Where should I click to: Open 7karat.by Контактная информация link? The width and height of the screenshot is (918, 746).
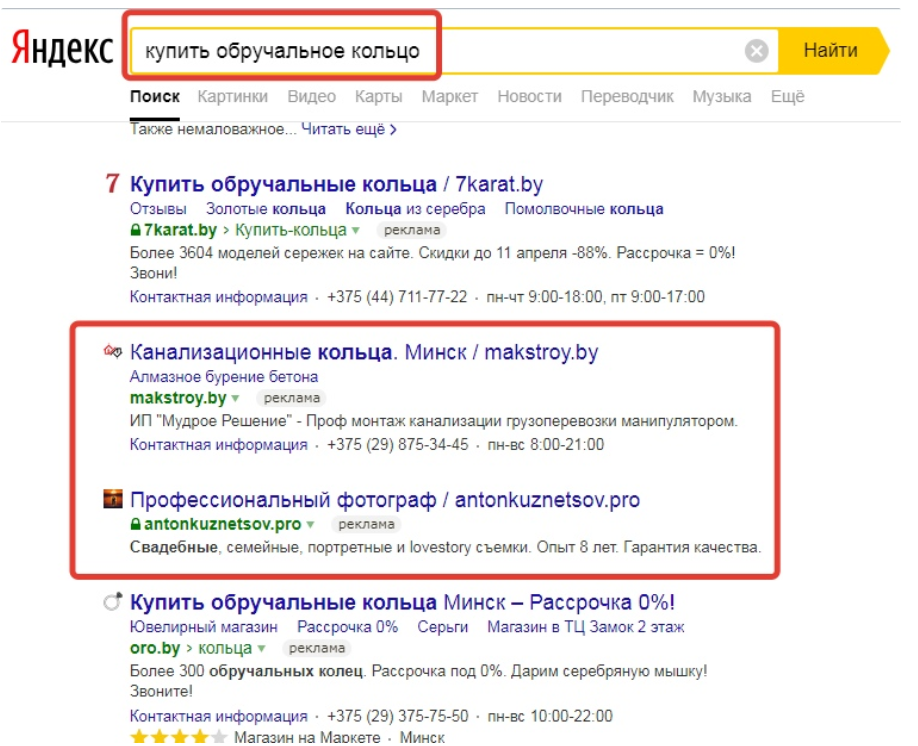click(x=218, y=297)
